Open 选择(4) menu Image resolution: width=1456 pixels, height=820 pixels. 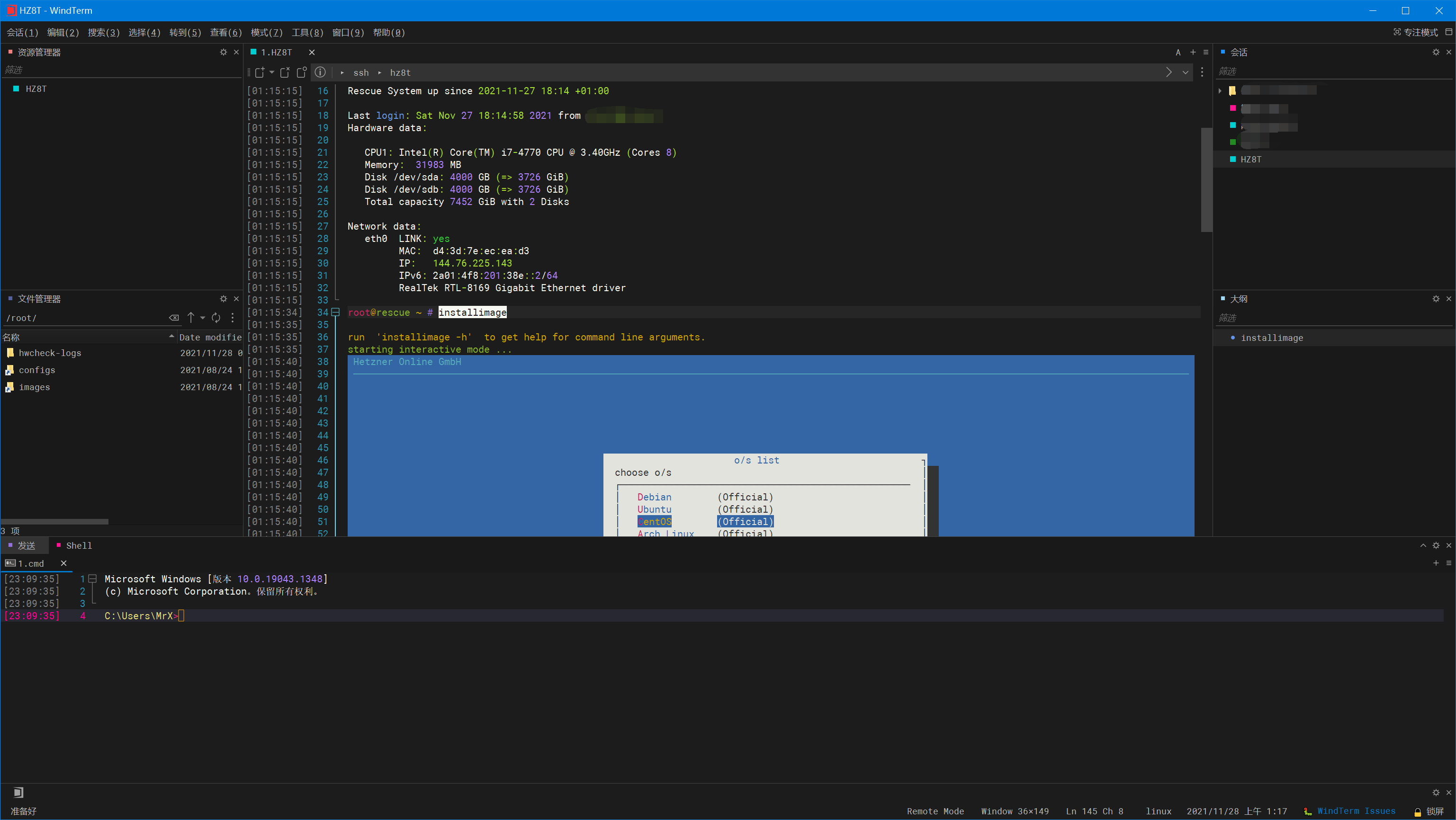point(144,32)
